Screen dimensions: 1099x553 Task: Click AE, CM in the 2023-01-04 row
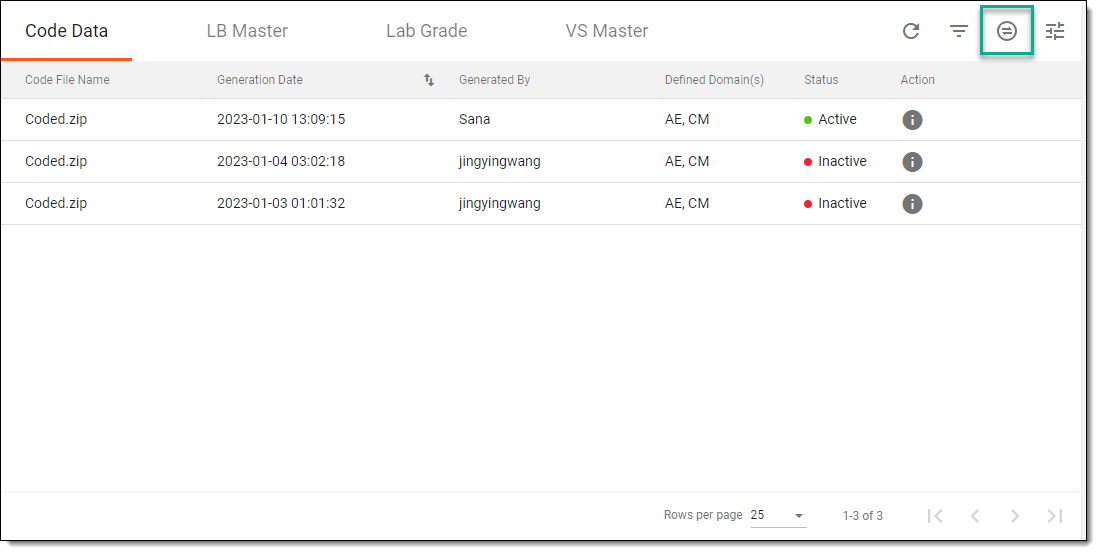coord(687,161)
